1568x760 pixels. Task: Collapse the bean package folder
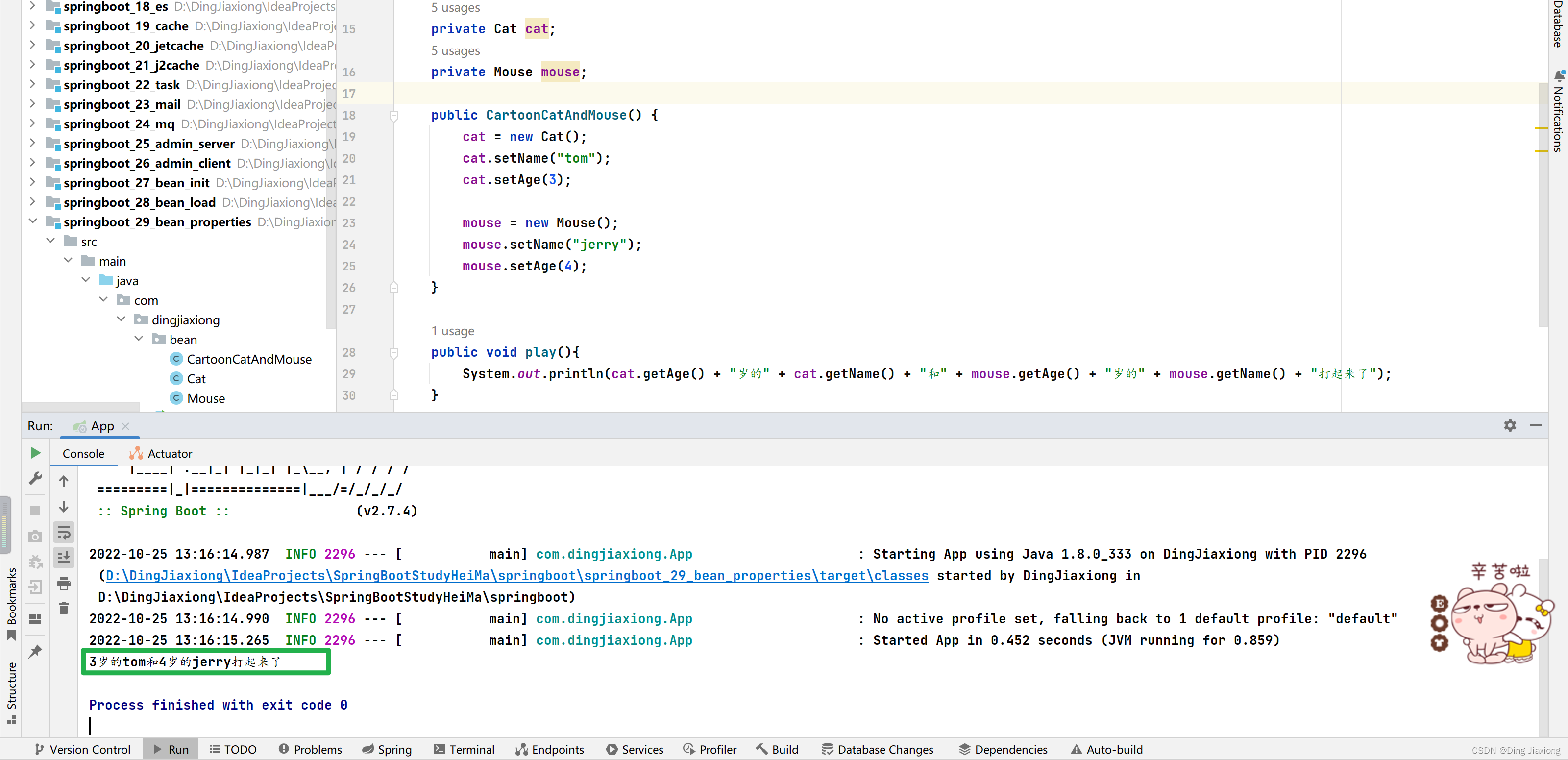point(139,338)
